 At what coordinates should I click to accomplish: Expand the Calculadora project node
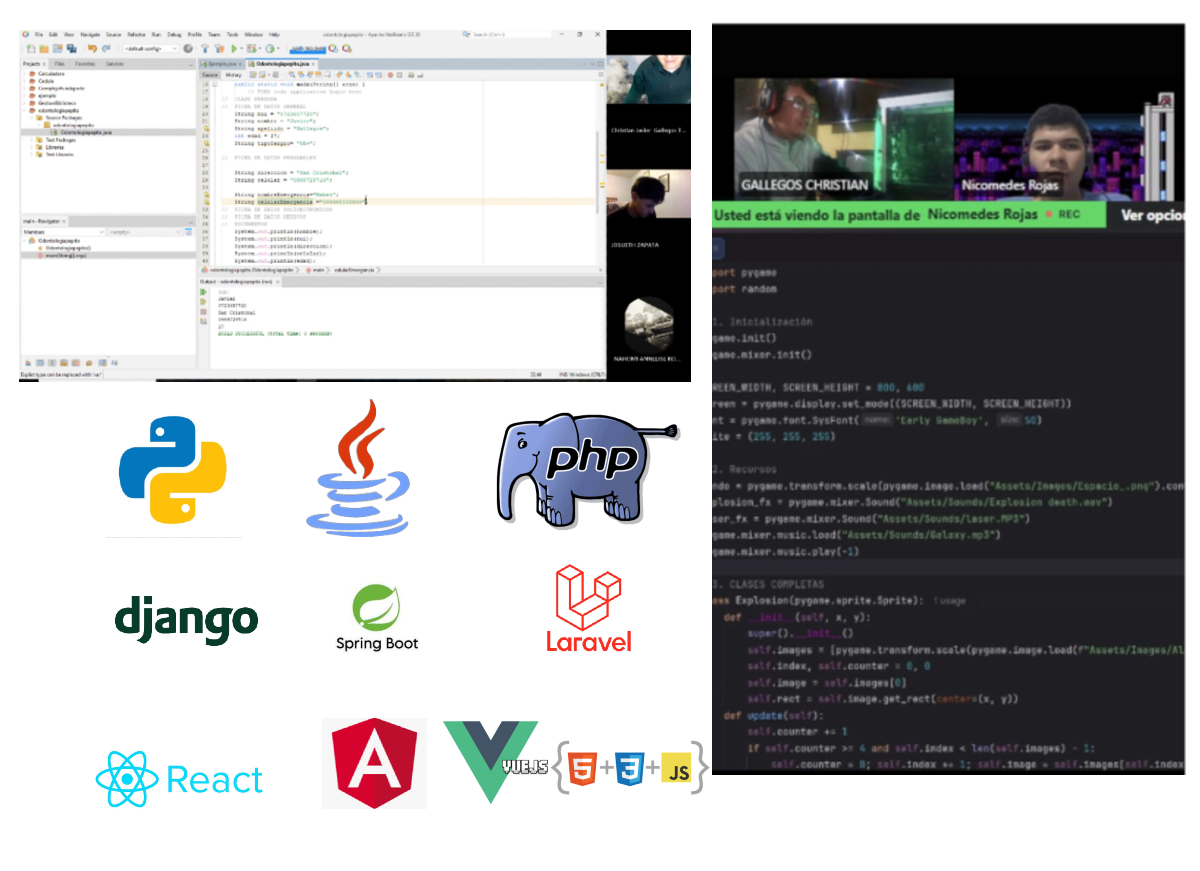[24, 74]
